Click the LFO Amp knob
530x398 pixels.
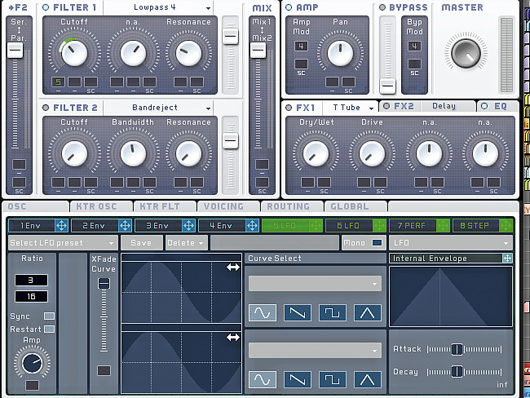32,364
